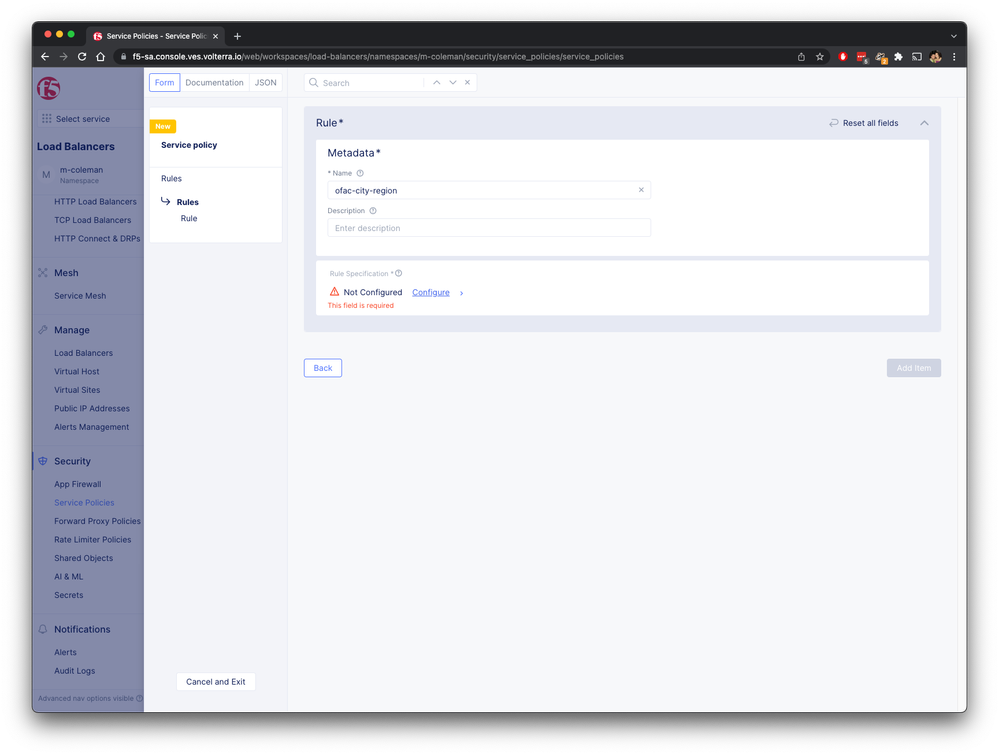Clear the search with the x icon
This screenshot has width=999, height=755.
467,82
